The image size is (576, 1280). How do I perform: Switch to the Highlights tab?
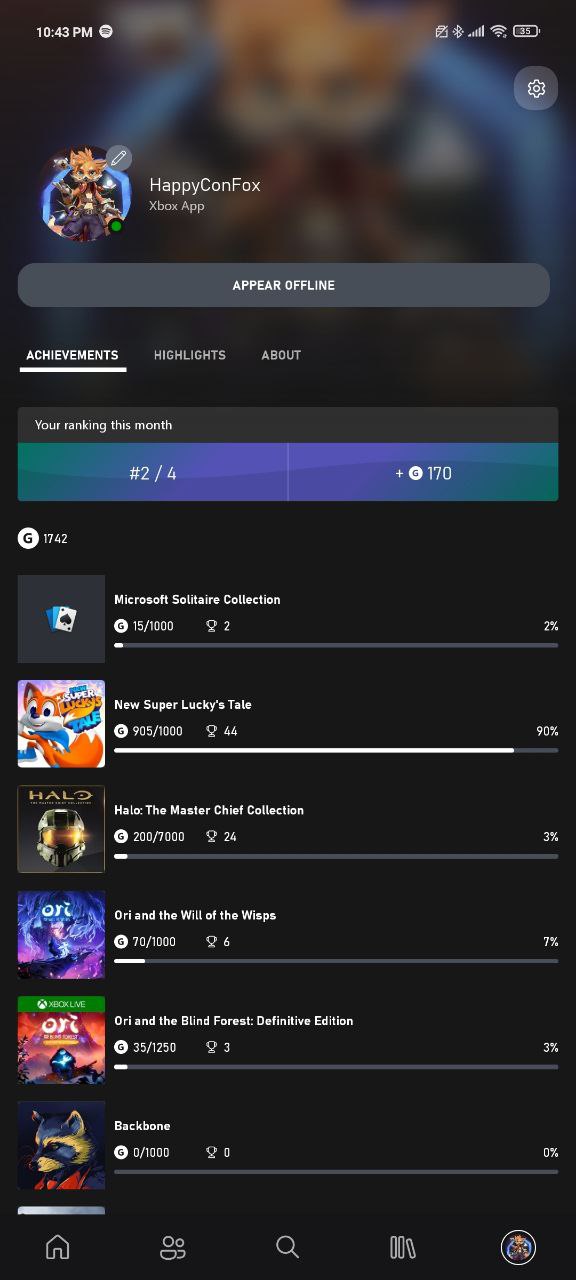coord(190,355)
